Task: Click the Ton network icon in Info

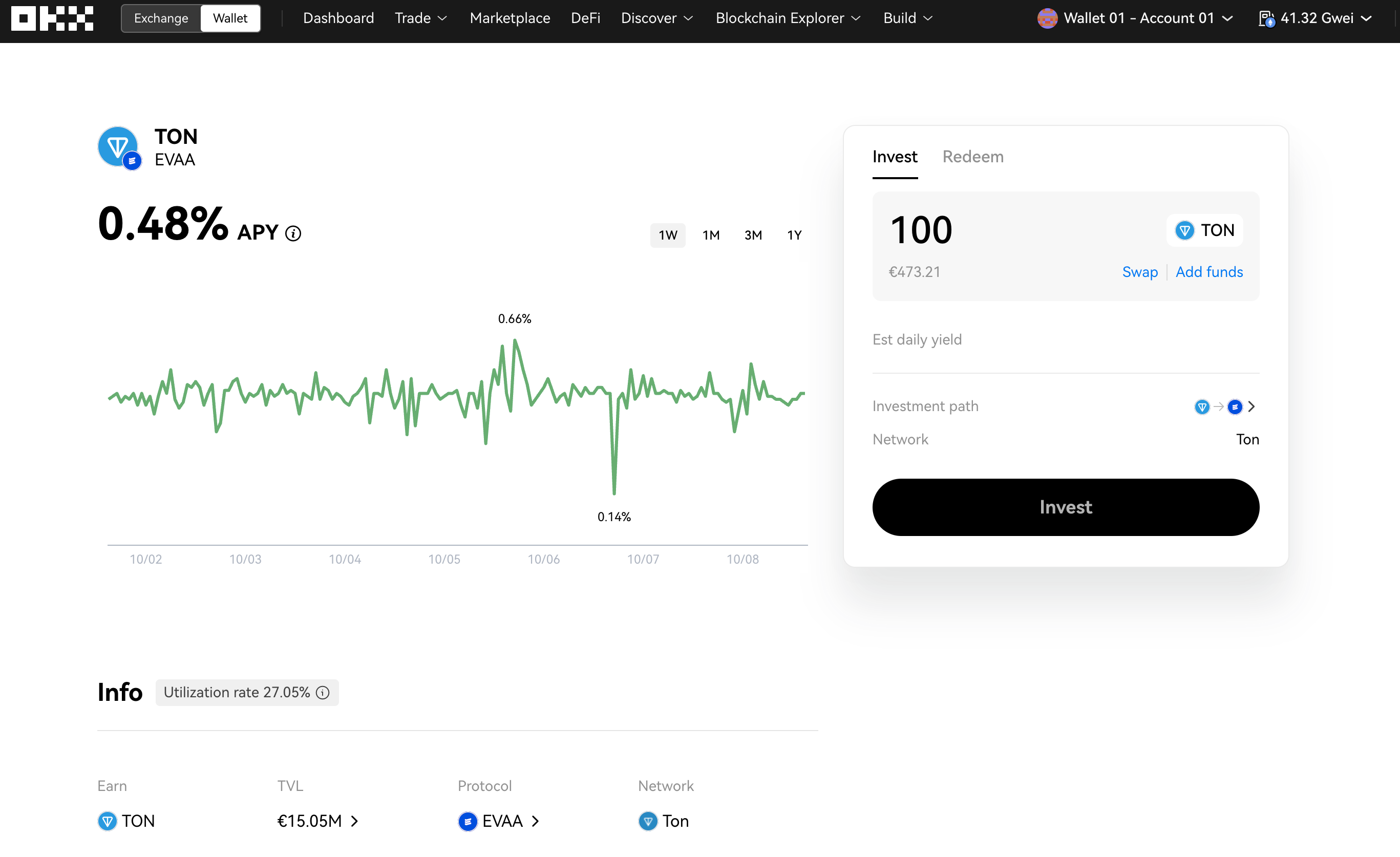Action: point(648,821)
